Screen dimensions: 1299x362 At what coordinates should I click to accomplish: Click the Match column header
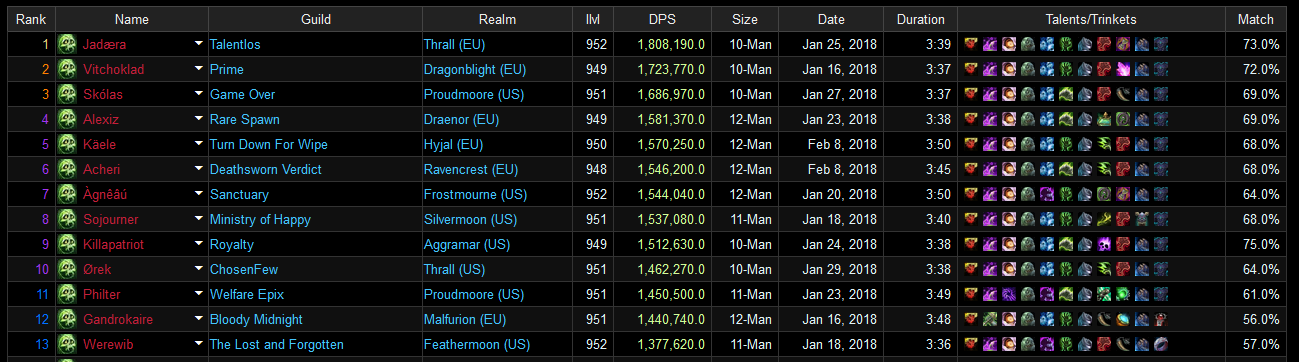pos(1255,19)
